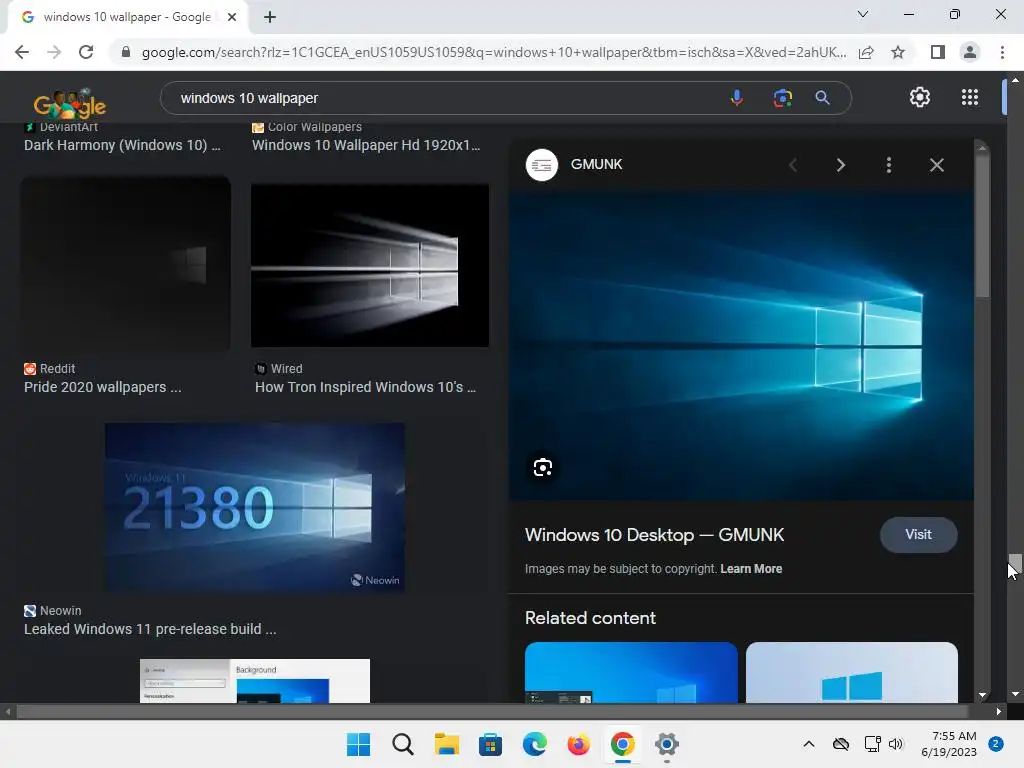The width and height of the screenshot is (1024, 768).
Task: Bookmark this tab with the star icon
Action: coord(898,52)
